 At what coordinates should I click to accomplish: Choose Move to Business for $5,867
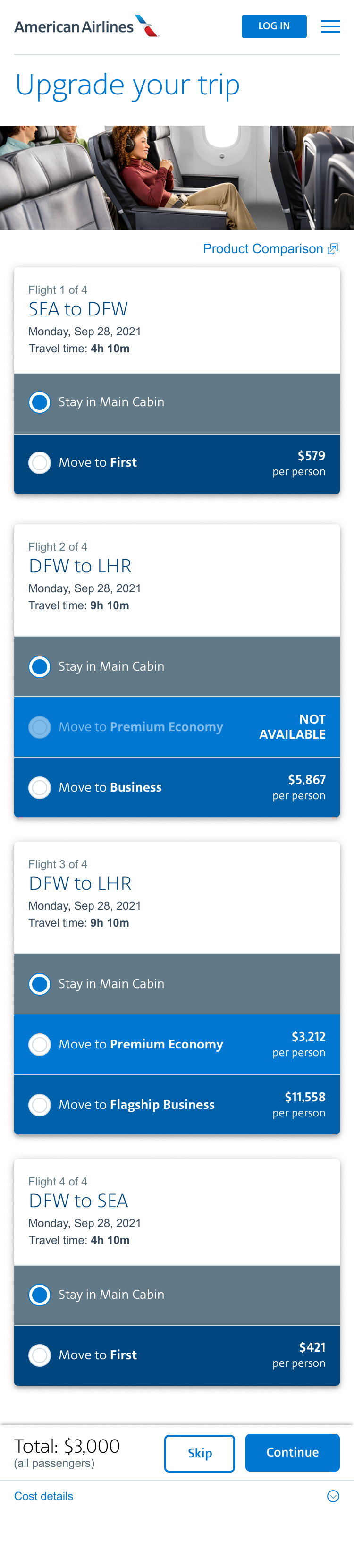[40, 787]
